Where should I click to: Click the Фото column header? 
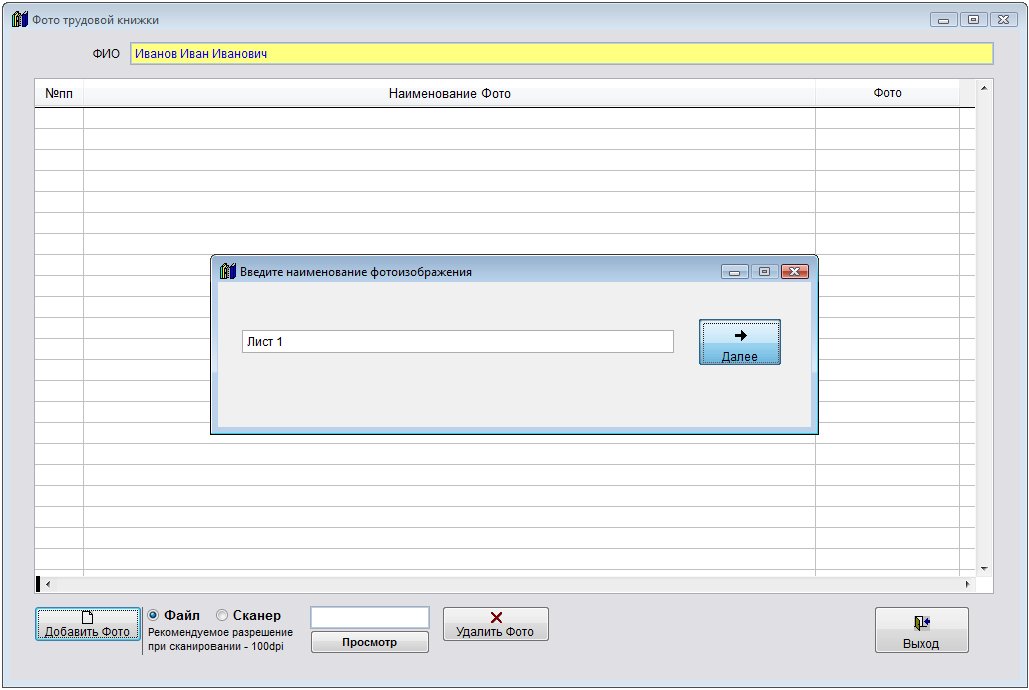(x=887, y=93)
